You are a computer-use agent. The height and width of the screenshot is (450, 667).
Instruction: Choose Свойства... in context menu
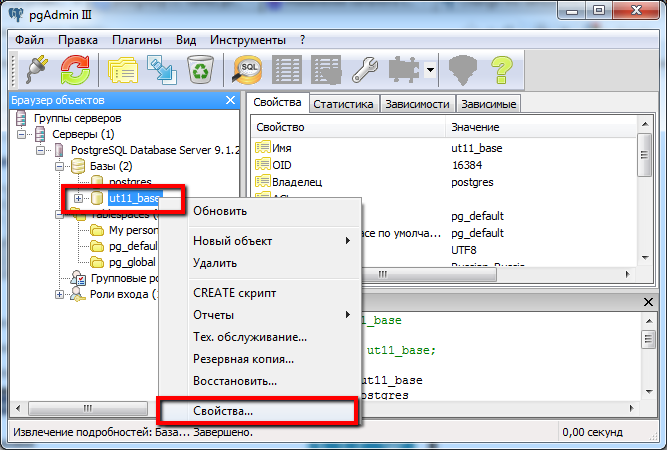(x=260, y=411)
